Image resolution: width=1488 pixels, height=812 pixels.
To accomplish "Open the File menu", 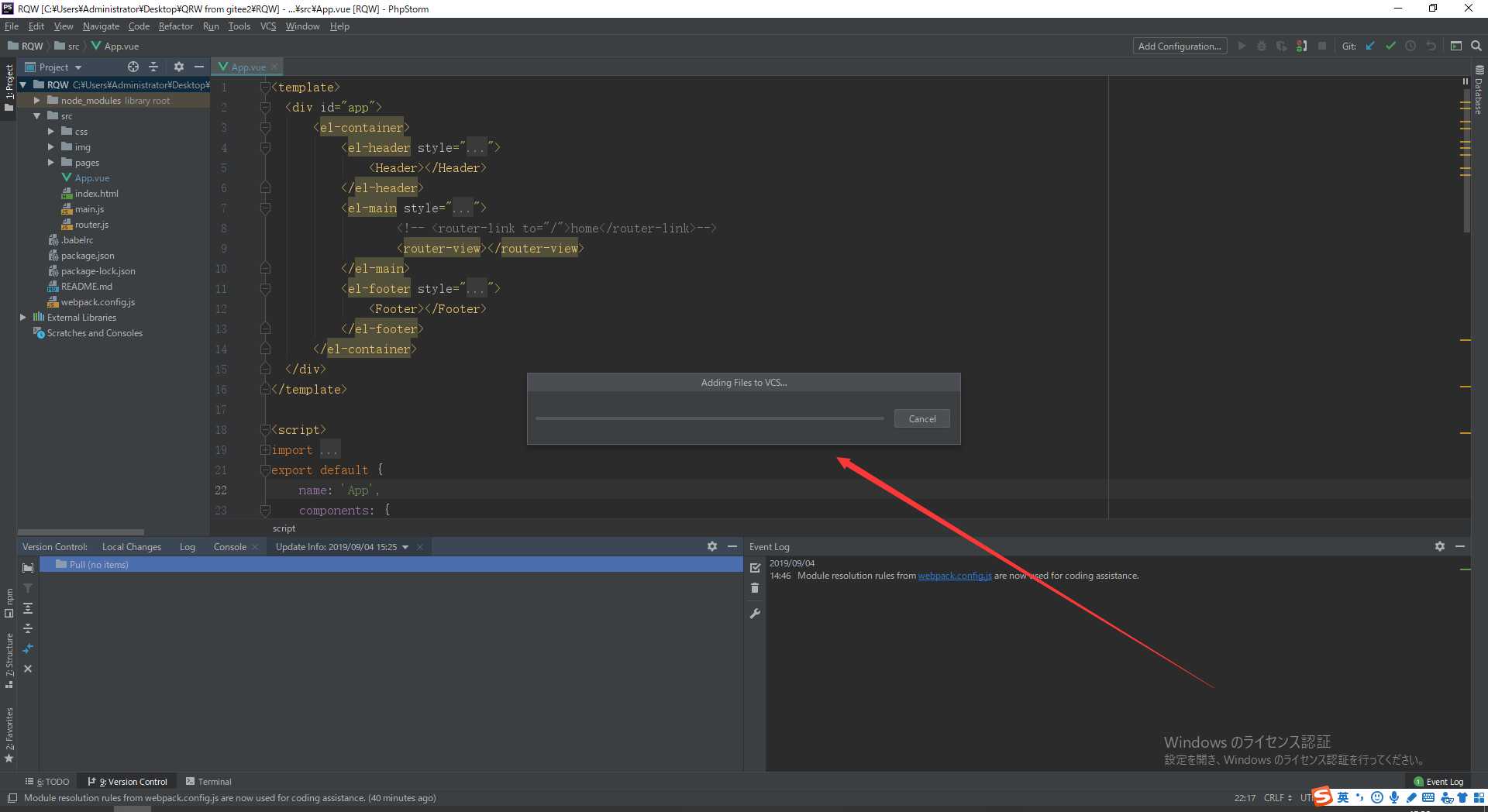I will tap(12, 26).
